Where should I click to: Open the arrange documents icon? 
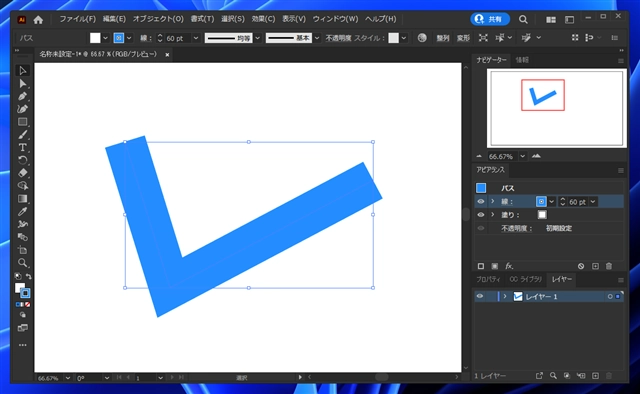tap(551, 19)
